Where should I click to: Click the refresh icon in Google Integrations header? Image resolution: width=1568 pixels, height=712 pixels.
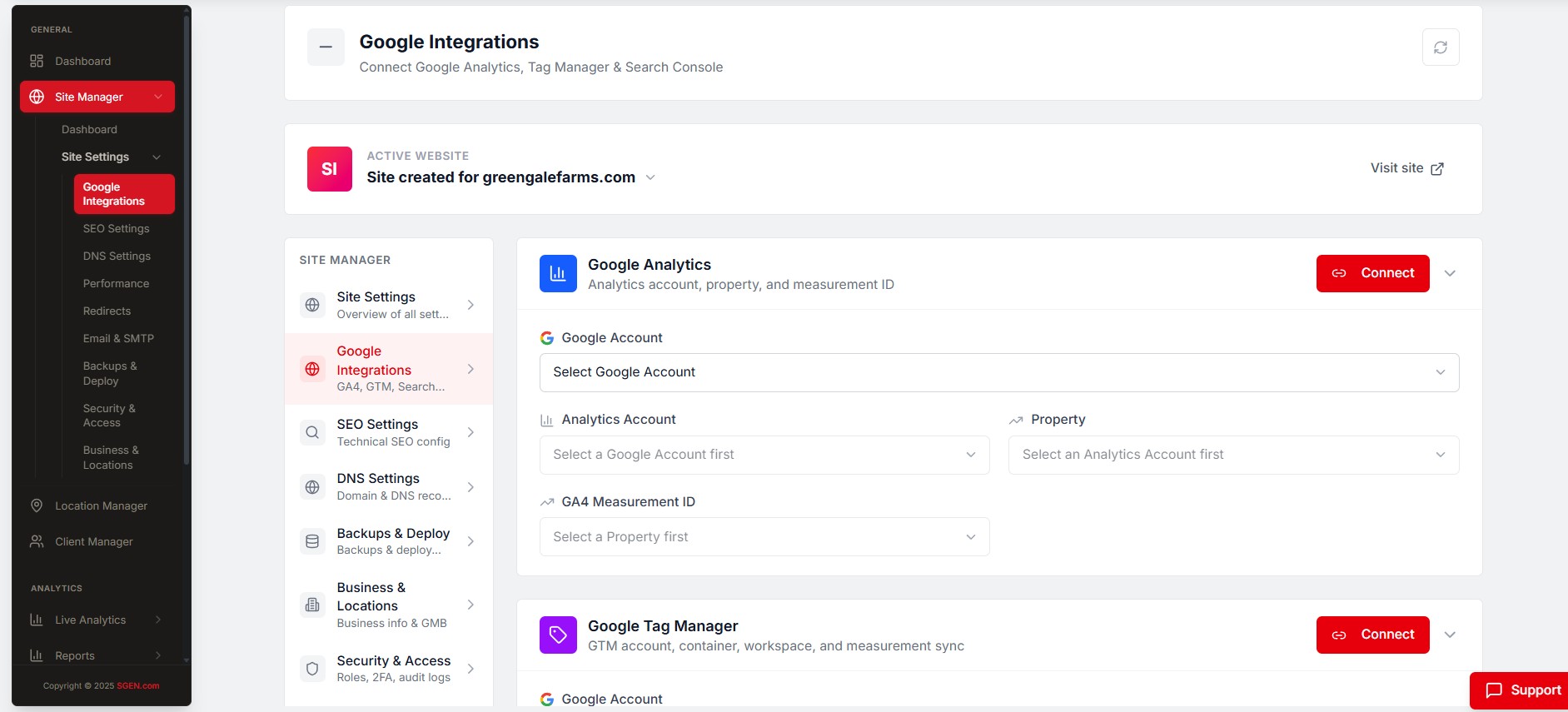1441,47
